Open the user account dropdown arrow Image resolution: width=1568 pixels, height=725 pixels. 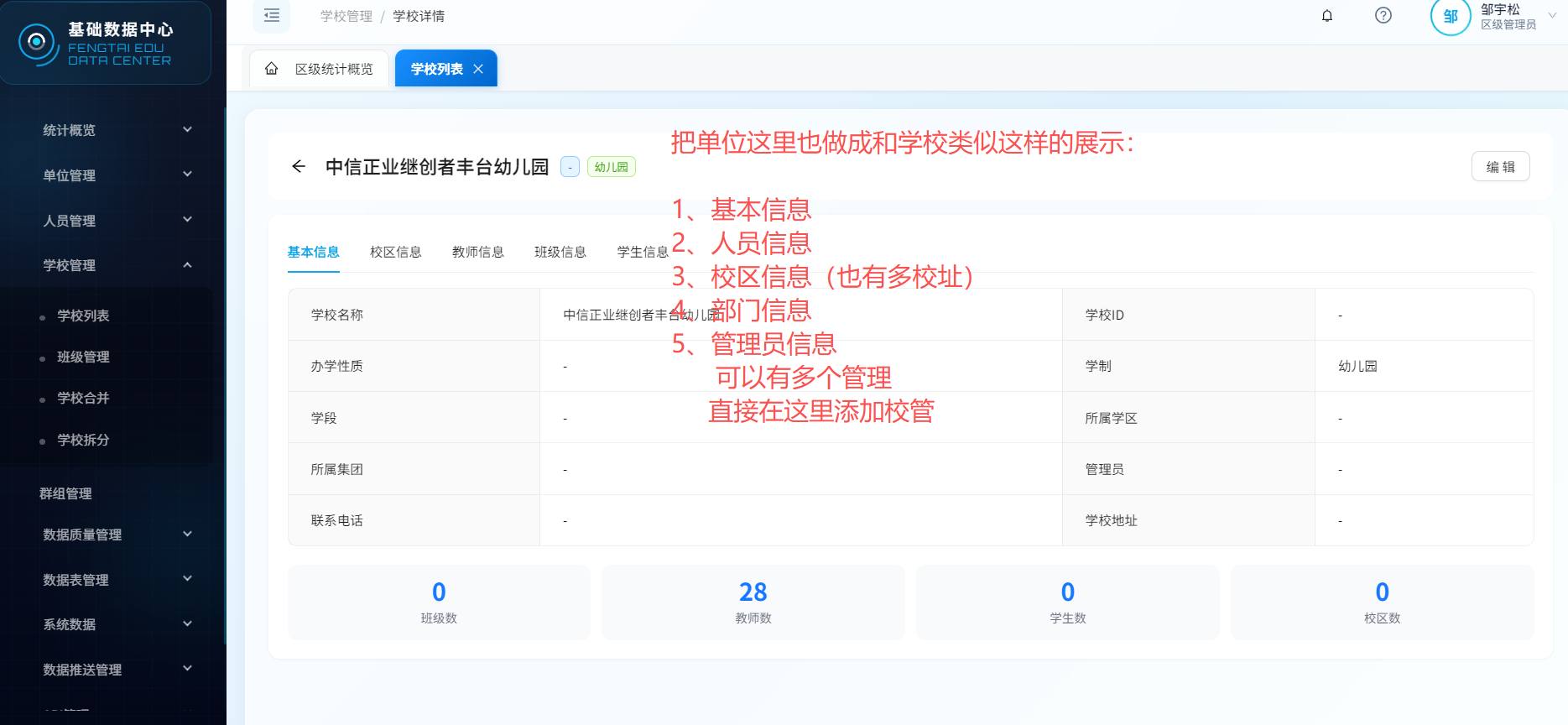click(1552, 16)
